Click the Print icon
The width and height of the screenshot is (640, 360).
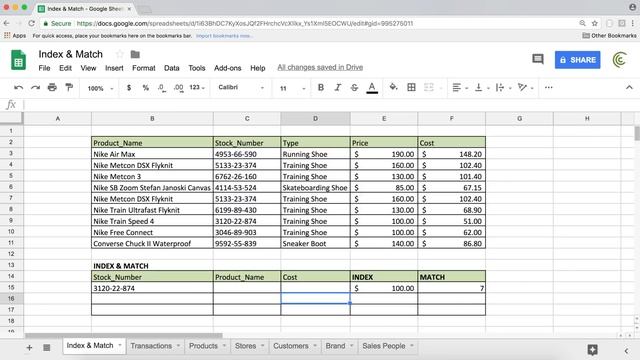tap(52, 87)
